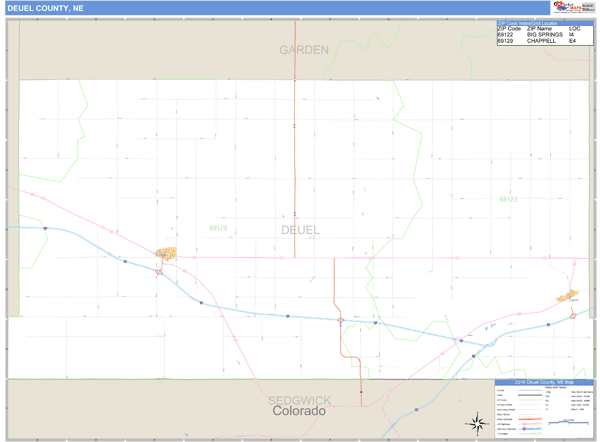Select the orange Big Springs town area
Screen dimensions: 600x442
coord(569,295)
